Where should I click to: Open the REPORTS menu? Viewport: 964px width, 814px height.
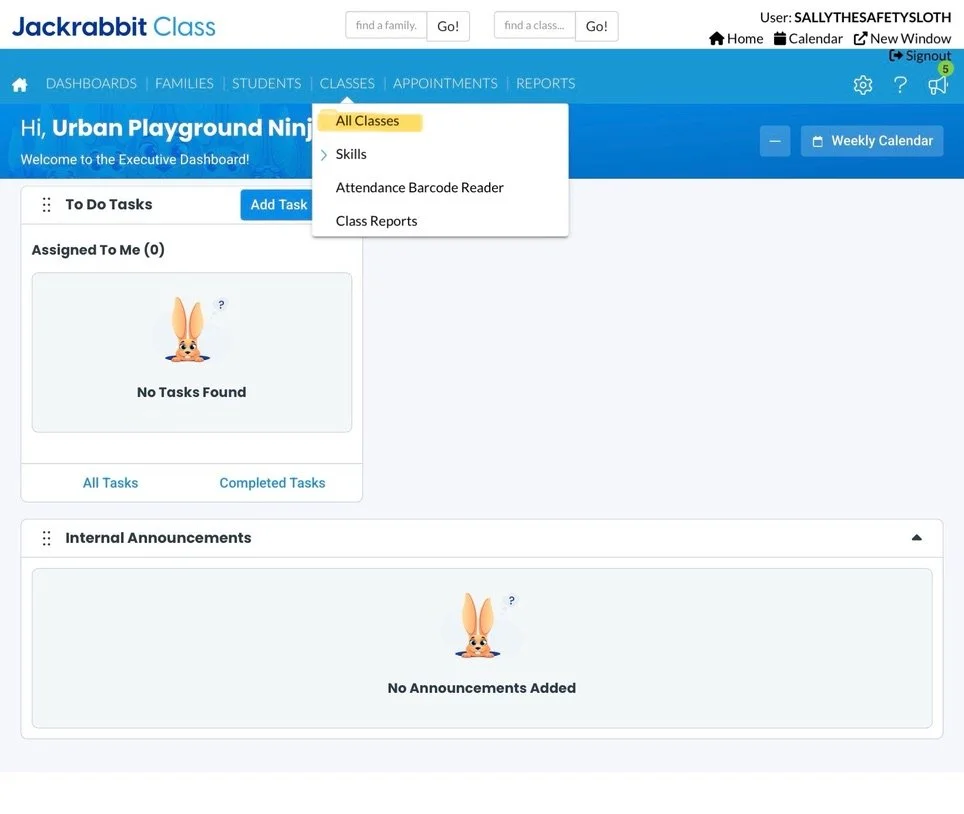pyautogui.click(x=545, y=84)
